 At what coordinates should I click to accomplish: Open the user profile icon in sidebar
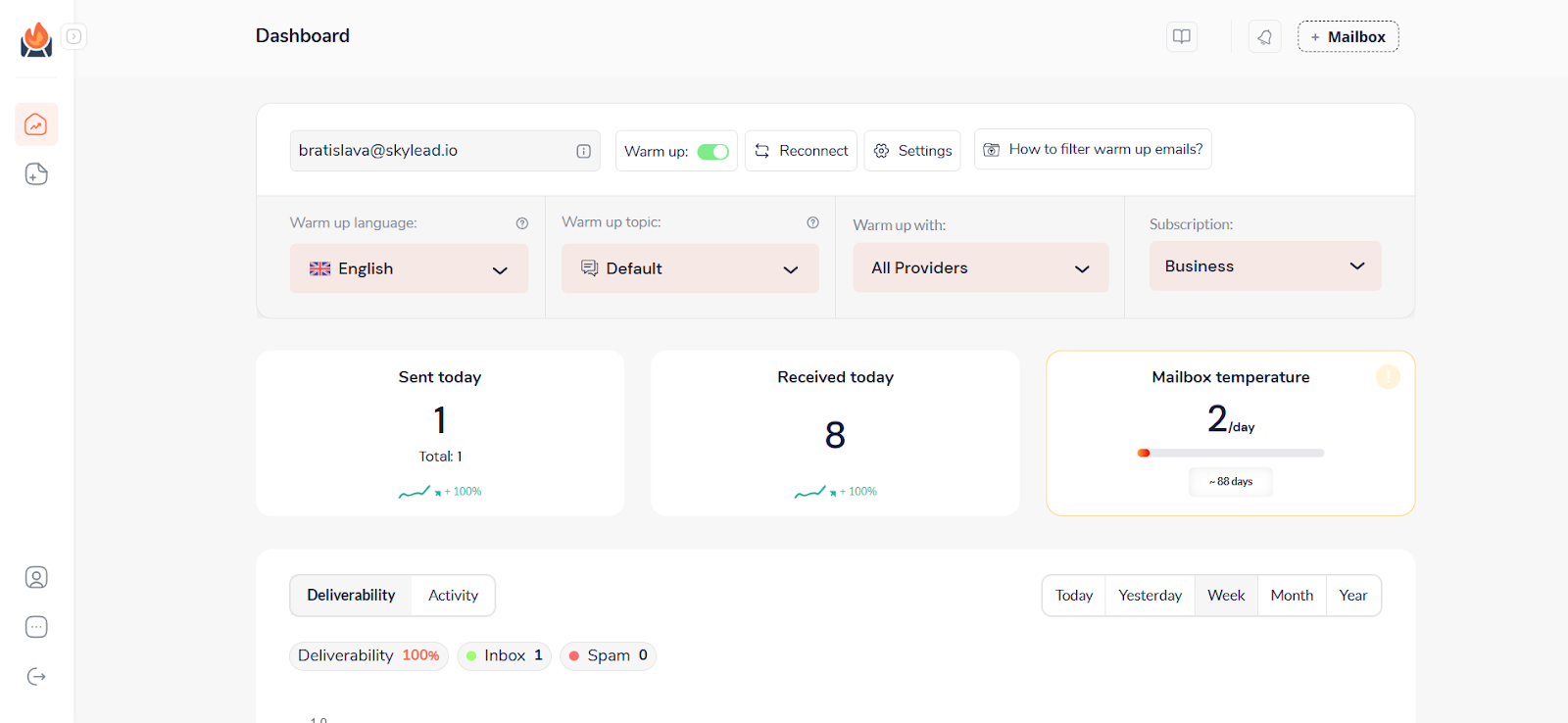(36, 577)
